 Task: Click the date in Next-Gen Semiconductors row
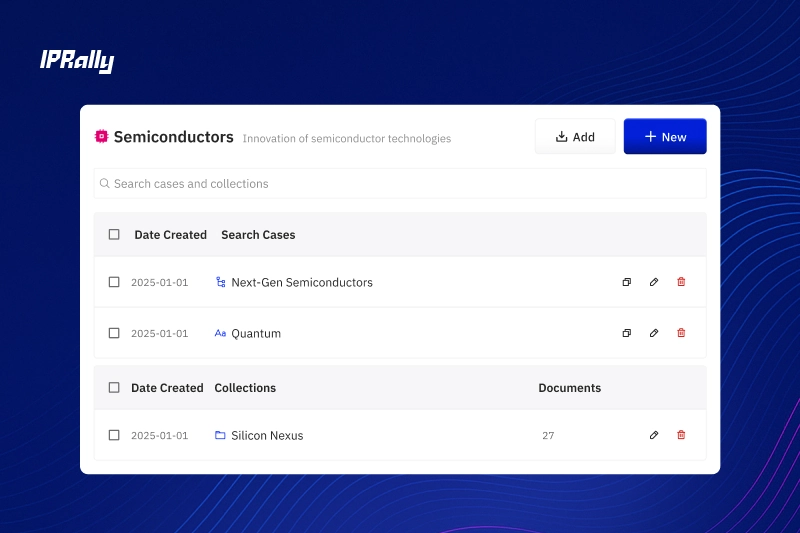point(160,282)
